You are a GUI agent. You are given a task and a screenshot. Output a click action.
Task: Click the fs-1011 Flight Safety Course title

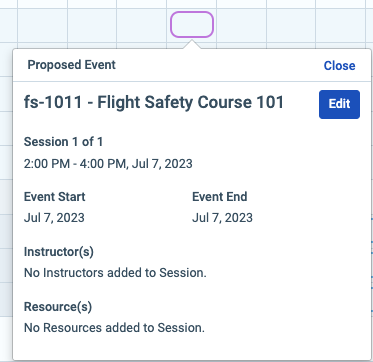[x=154, y=102]
